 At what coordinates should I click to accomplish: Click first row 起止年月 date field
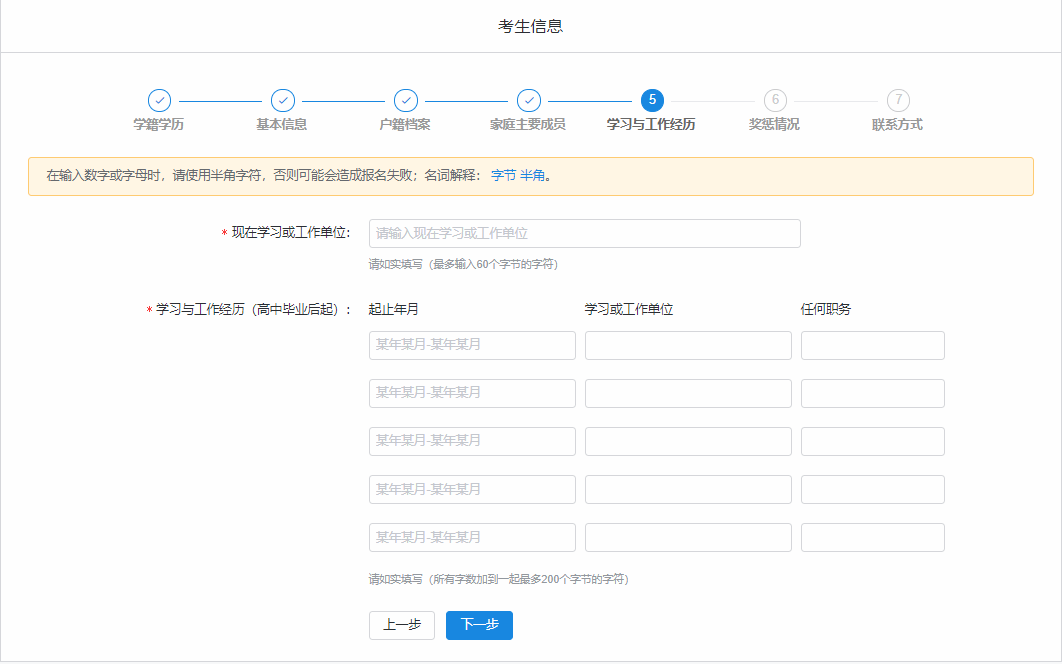click(472, 345)
